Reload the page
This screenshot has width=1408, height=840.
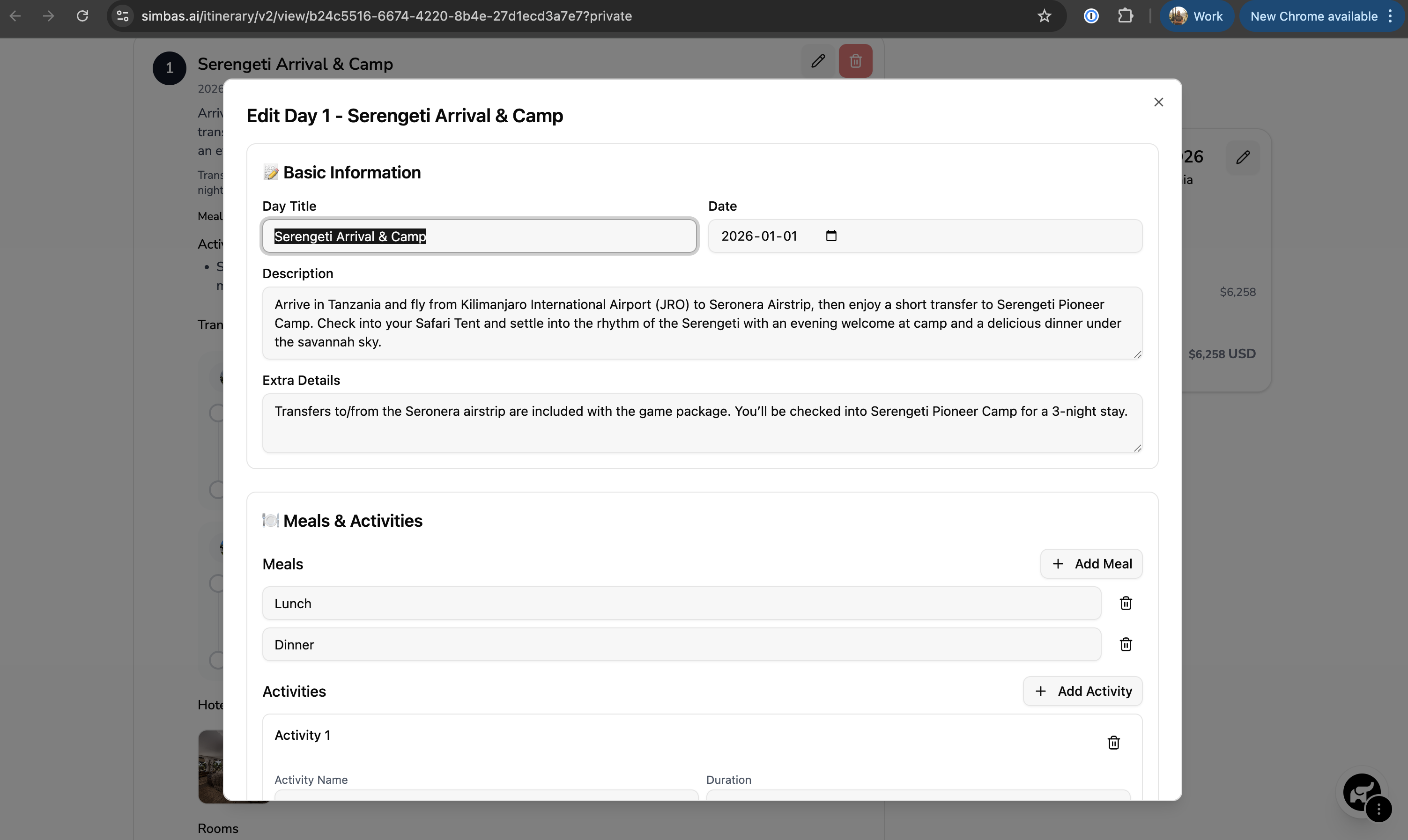coord(82,16)
